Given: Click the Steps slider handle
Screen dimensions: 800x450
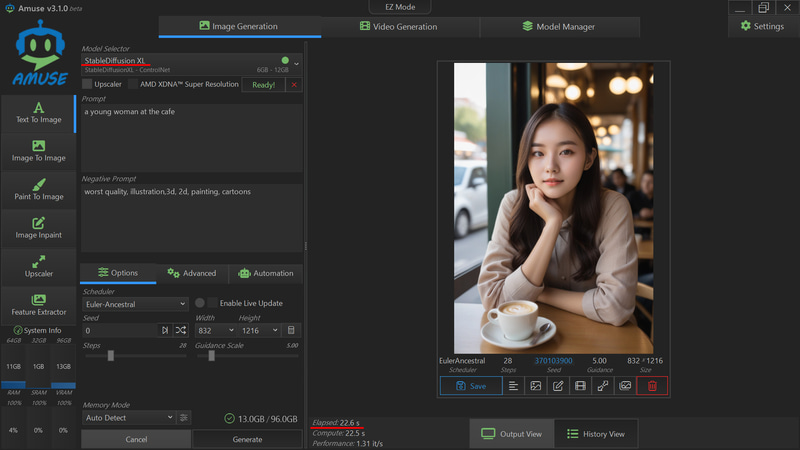Looking at the screenshot, I should click(111, 356).
